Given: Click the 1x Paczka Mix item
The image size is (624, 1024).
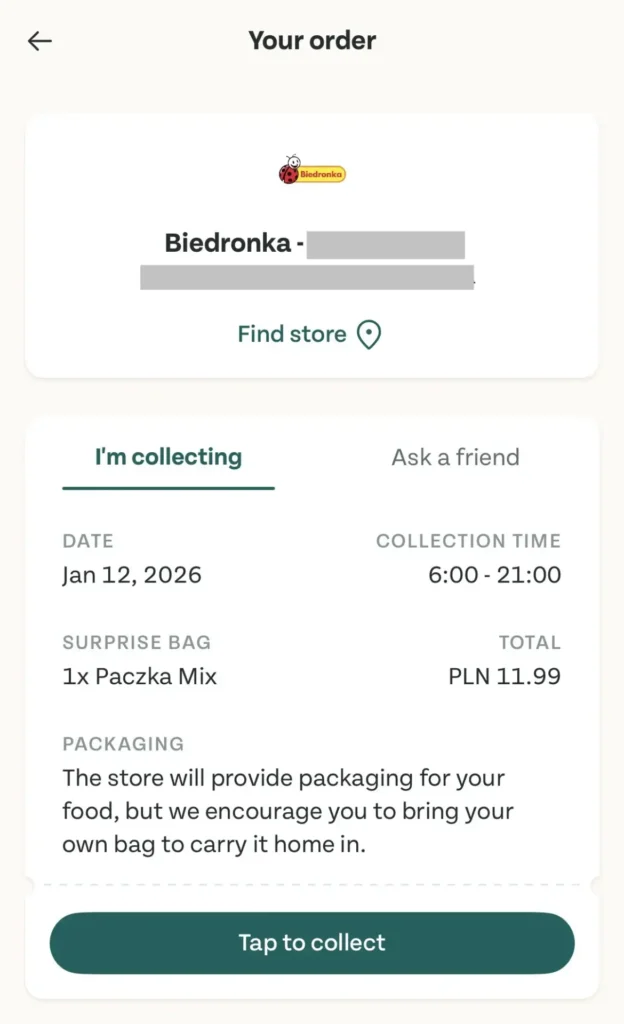Looking at the screenshot, I should [x=139, y=677].
